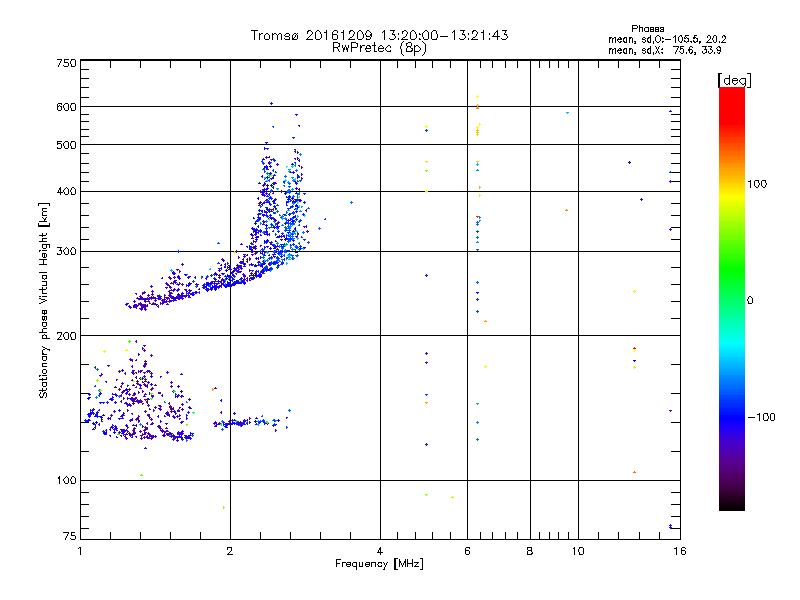Click the rainbow phase colorbar
The height and width of the screenshot is (600, 800).
(x=732, y=298)
